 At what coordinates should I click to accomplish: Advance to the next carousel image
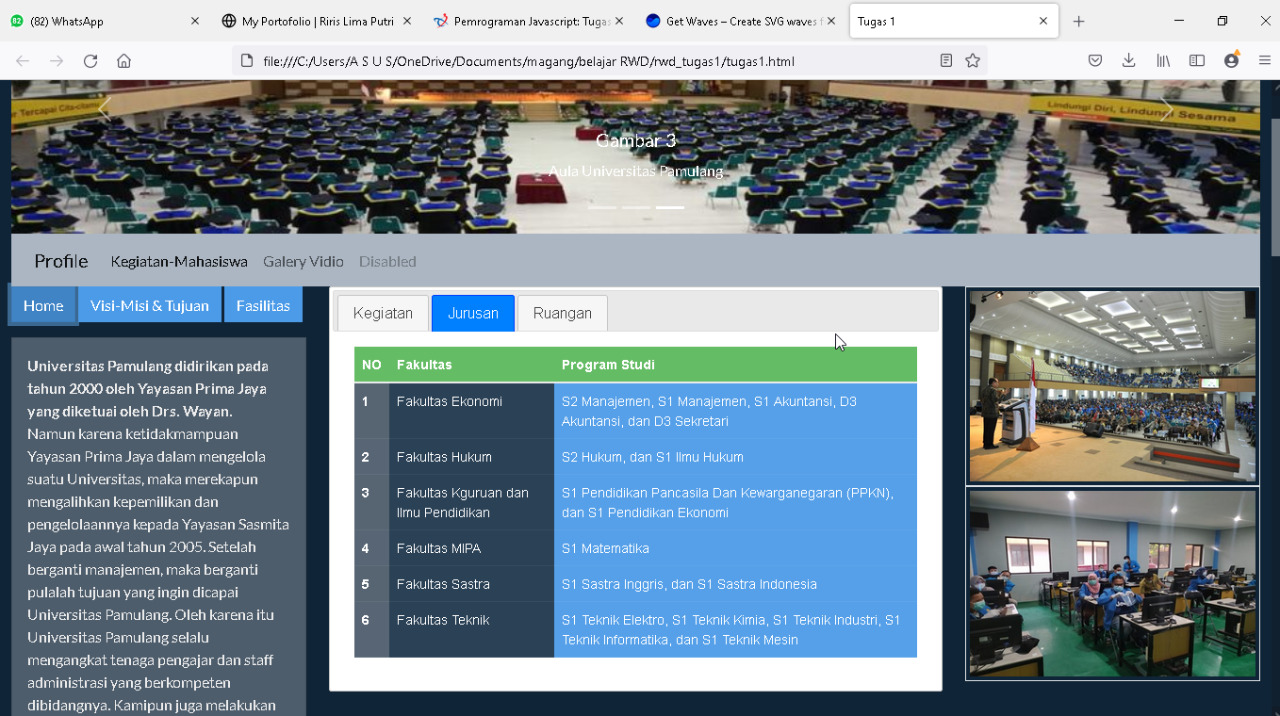[x=1166, y=108]
